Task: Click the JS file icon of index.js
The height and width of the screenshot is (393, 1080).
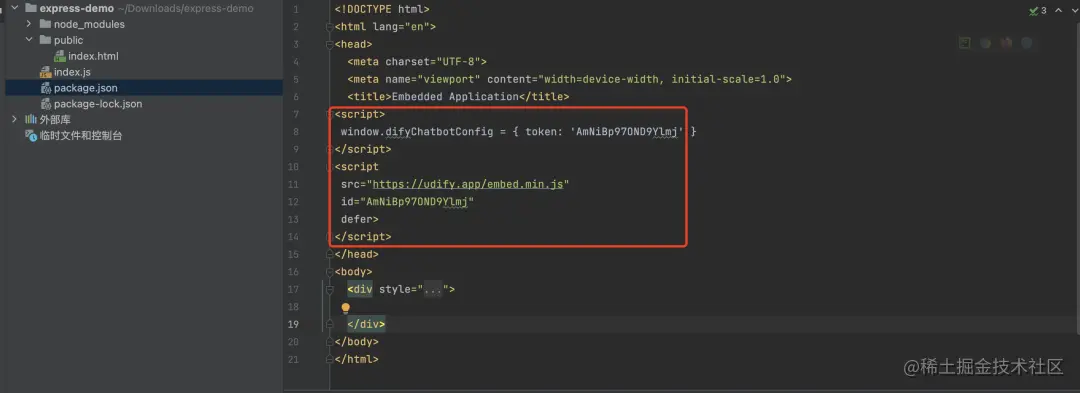Action: click(45, 72)
